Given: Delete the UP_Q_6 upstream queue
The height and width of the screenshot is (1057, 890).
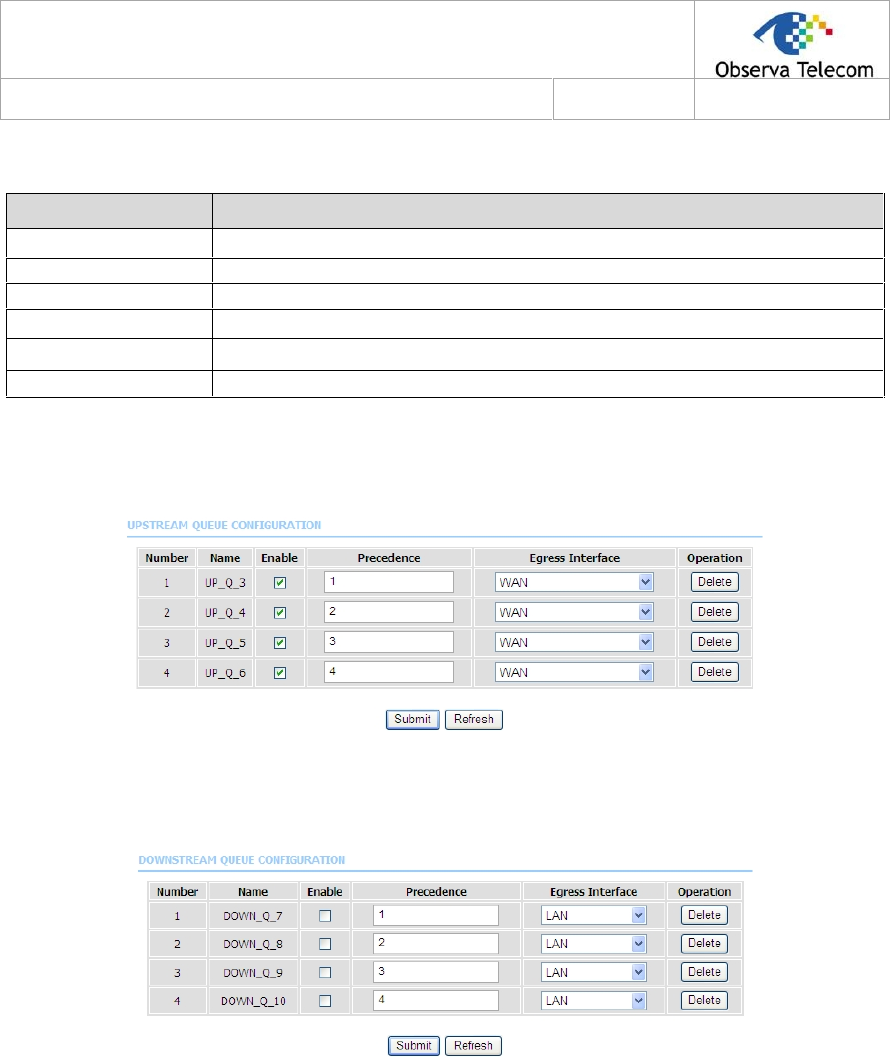Looking at the screenshot, I should tap(715, 672).
